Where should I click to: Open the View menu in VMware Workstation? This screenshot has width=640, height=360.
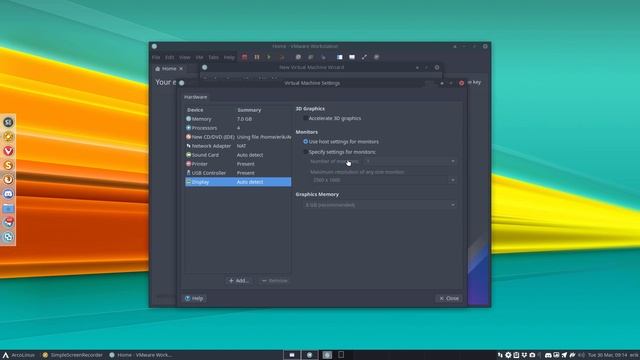(x=185, y=57)
